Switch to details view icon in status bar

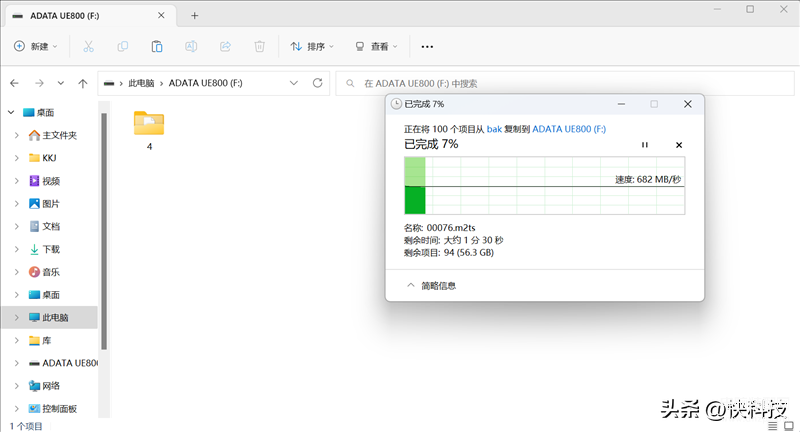772,425
